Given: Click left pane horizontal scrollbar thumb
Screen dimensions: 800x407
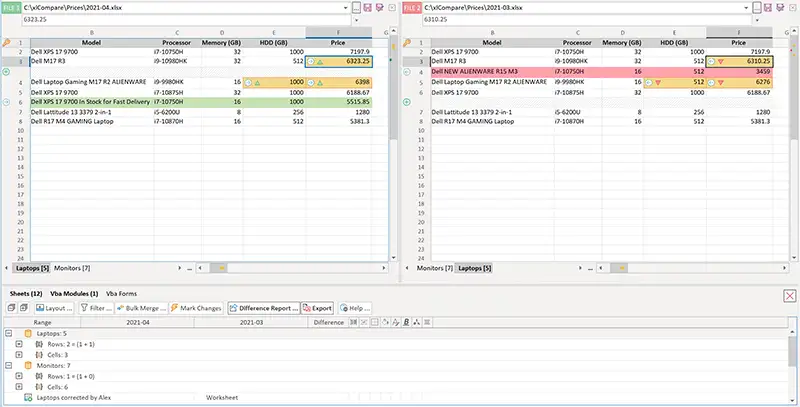Looking at the screenshot, I should 220,268.
